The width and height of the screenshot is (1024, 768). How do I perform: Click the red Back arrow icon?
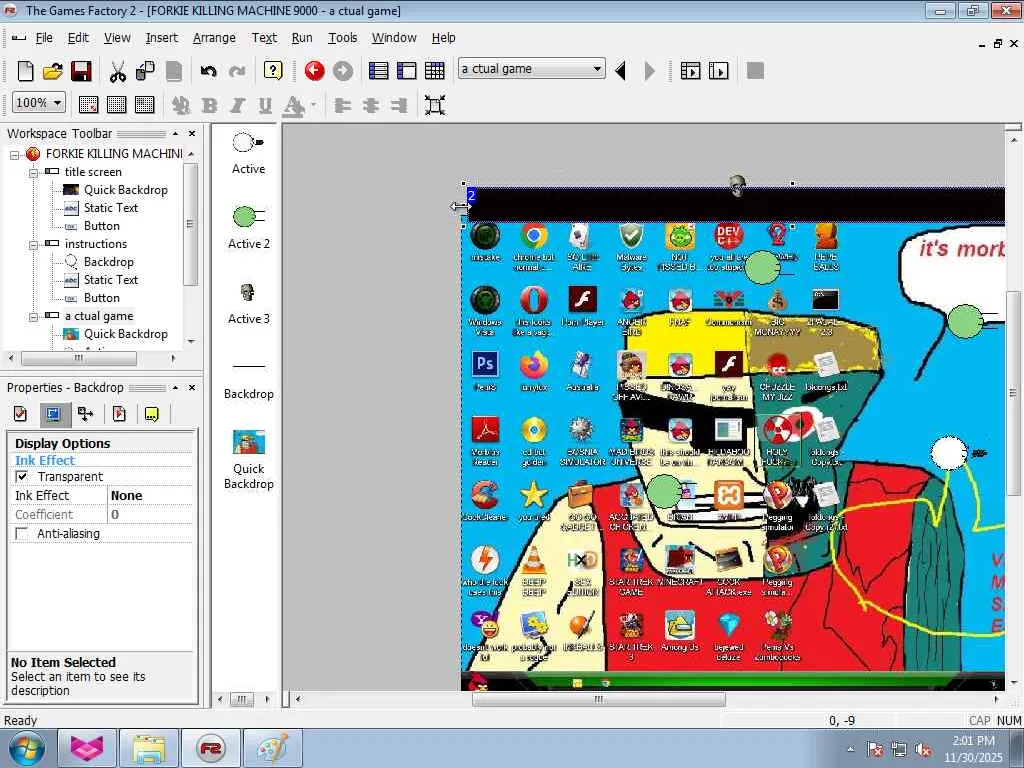point(314,71)
